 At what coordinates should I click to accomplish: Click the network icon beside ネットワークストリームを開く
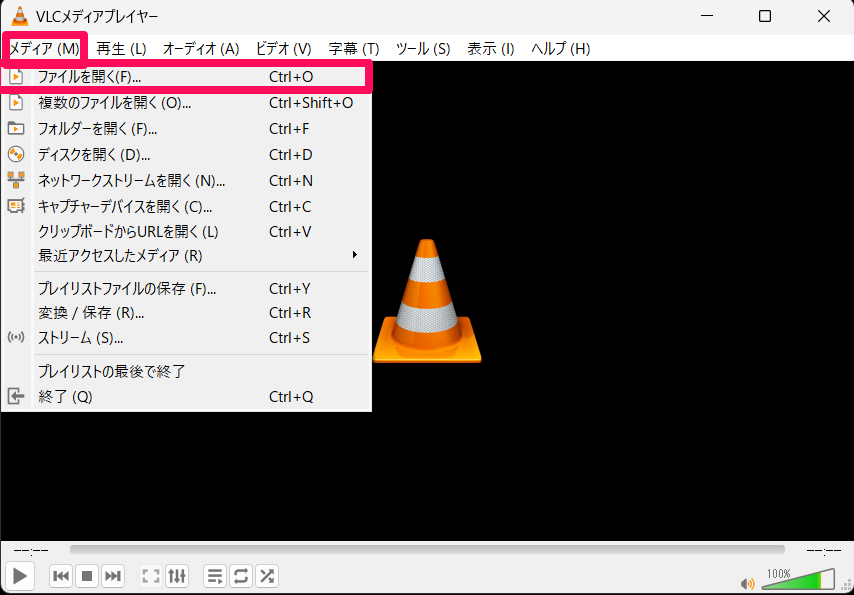[16, 180]
